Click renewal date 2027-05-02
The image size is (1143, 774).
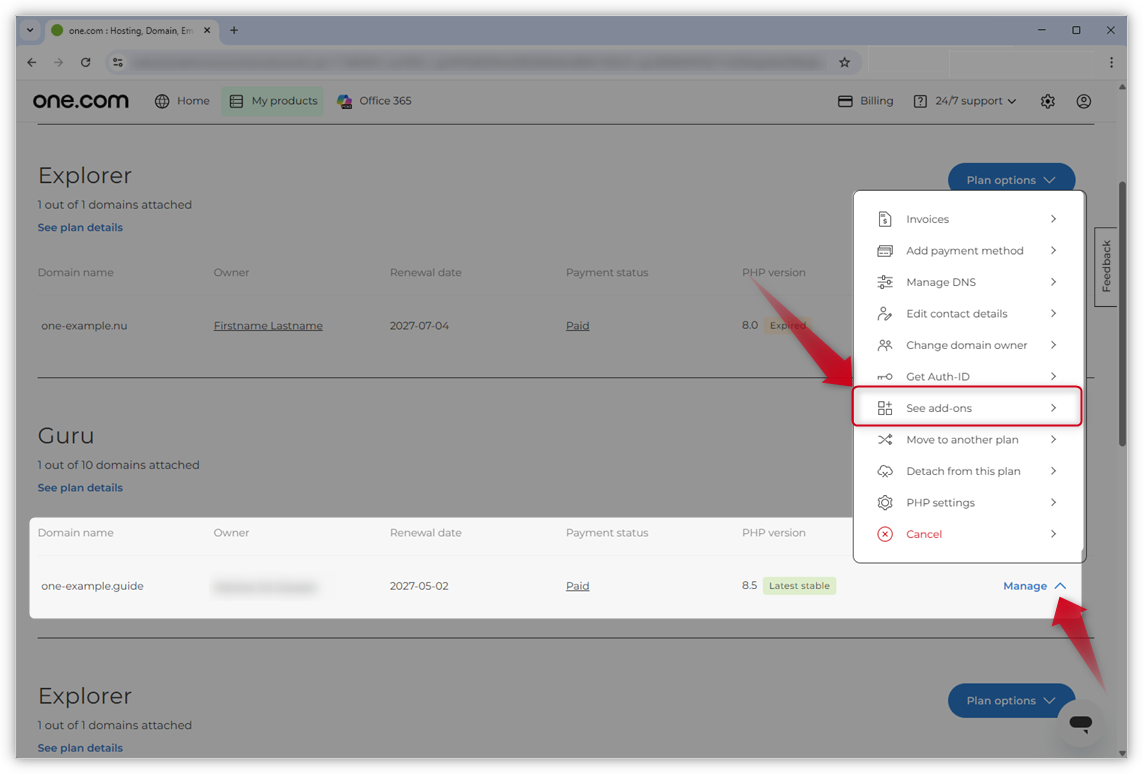click(x=419, y=586)
